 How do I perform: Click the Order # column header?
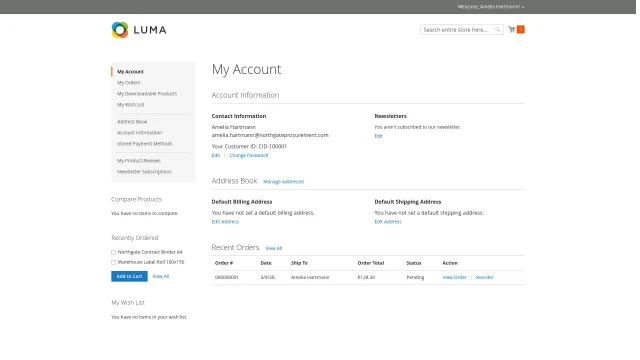click(224, 263)
